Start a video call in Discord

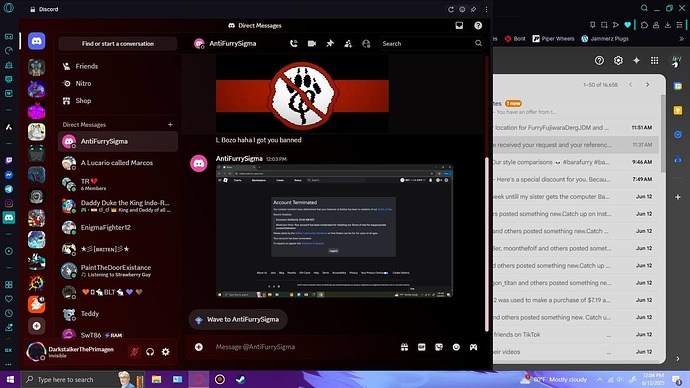[312, 44]
